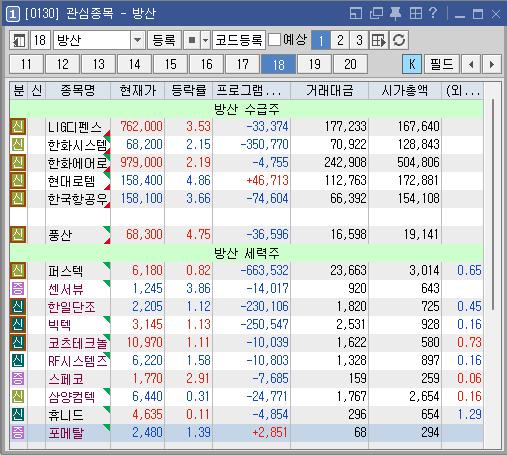Viewport: 507px width, 455px height.
Task: Select the 한국항공우 stock name
Action: coord(77,199)
